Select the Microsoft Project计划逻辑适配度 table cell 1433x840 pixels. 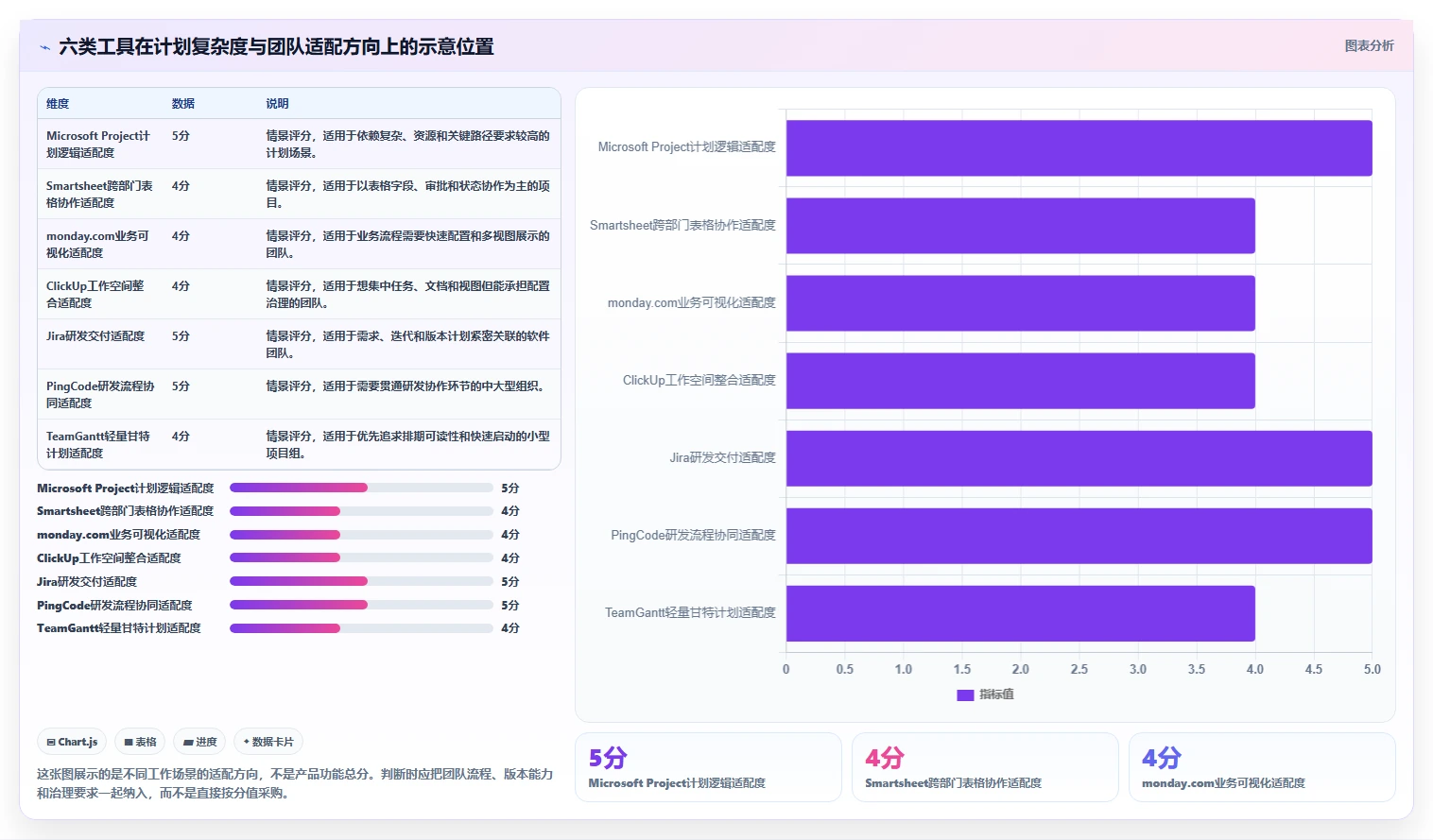pos(98,145)
